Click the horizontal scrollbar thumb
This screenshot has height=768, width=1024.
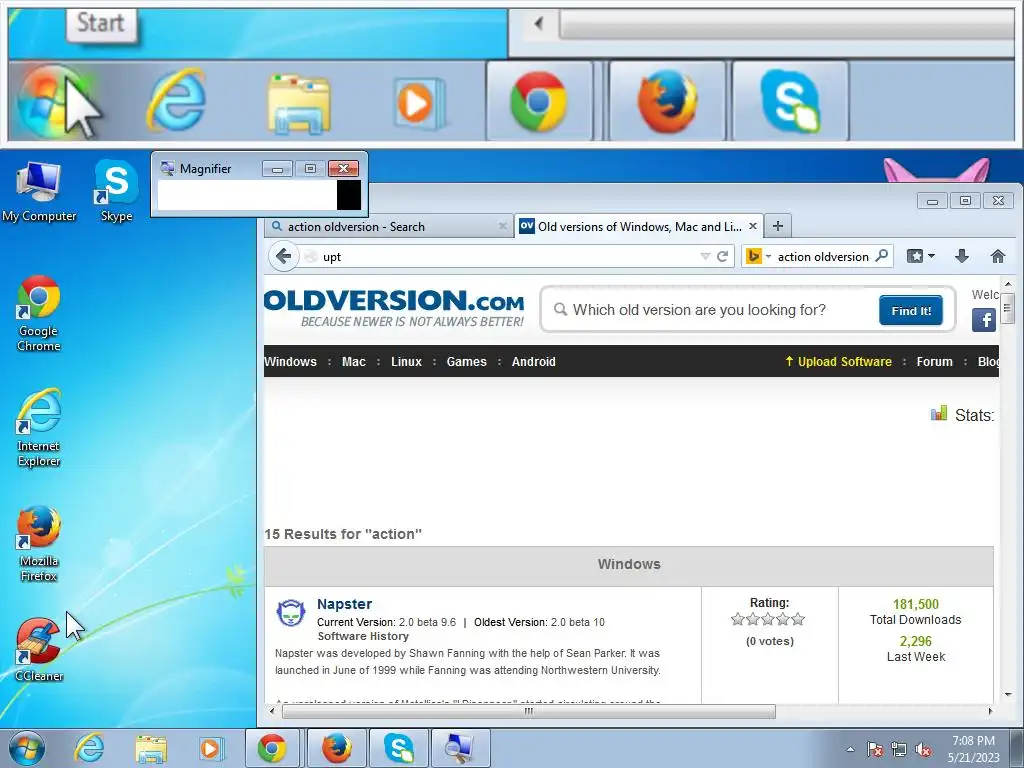(529, 711)
